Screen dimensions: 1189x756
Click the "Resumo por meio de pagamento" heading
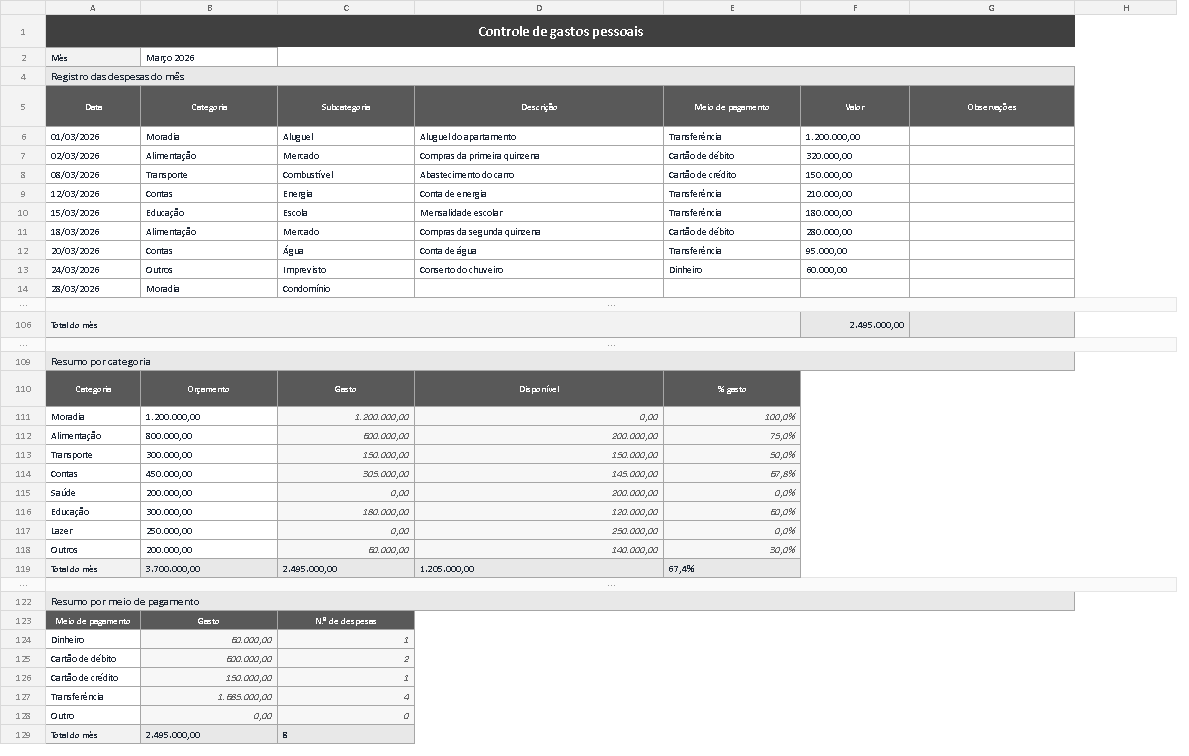click(x=560, y=601)
